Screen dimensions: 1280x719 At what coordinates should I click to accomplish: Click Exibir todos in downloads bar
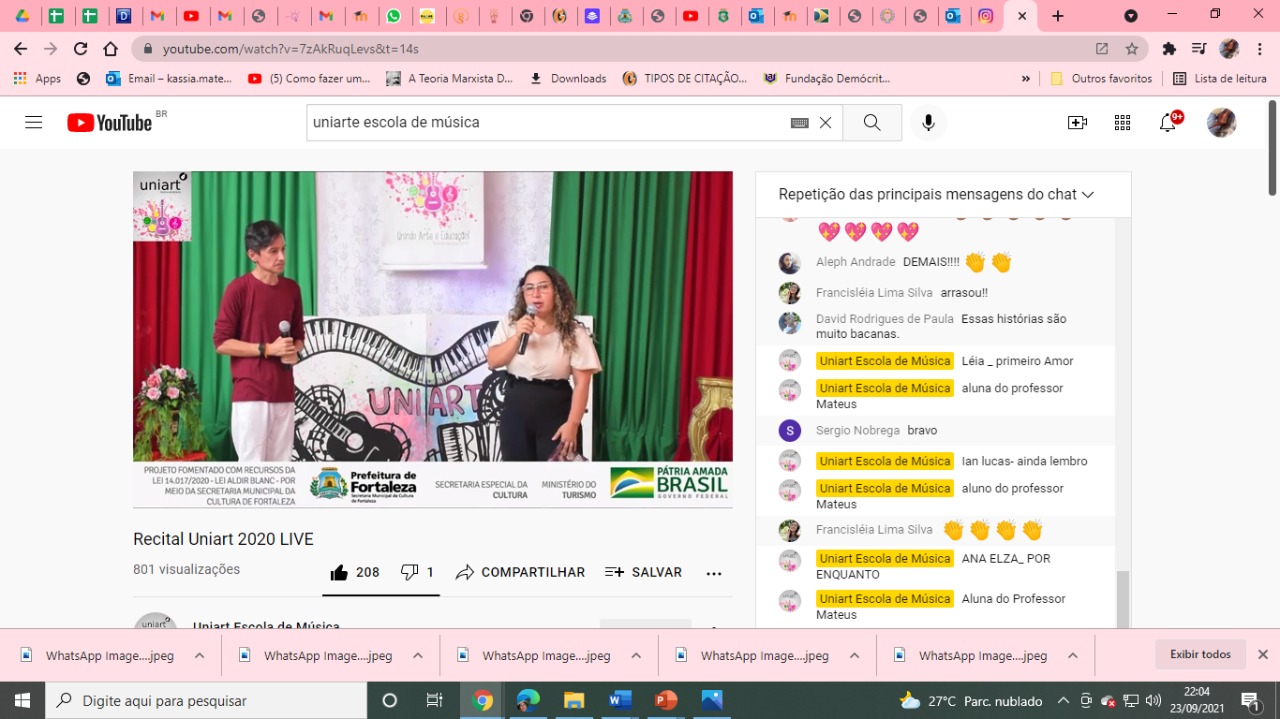(1200, 655)
